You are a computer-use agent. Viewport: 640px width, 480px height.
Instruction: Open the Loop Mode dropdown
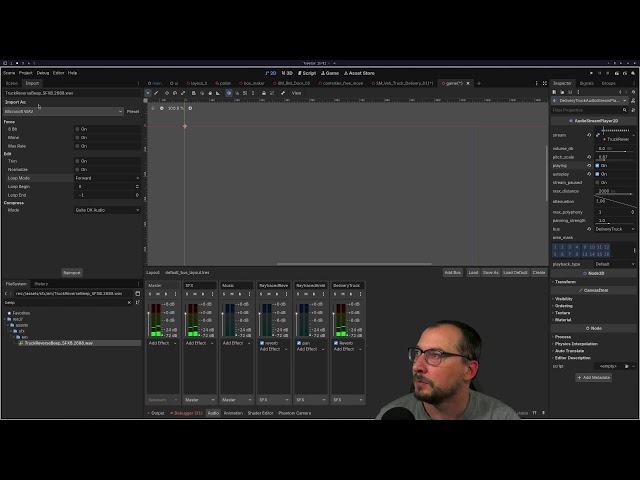click(107, 178)
